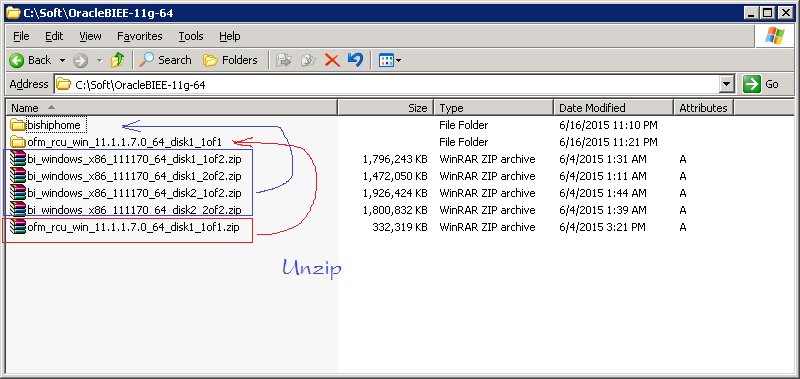Toggle the Folders pane button
The image size is (800, 379).
click(x=230, y=60)
